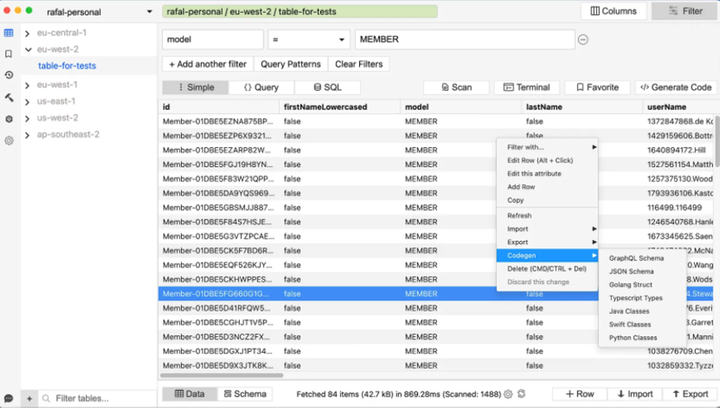Click the table path breadcrumb field
This screenshot has width=720, height=408.
[300, 11]
